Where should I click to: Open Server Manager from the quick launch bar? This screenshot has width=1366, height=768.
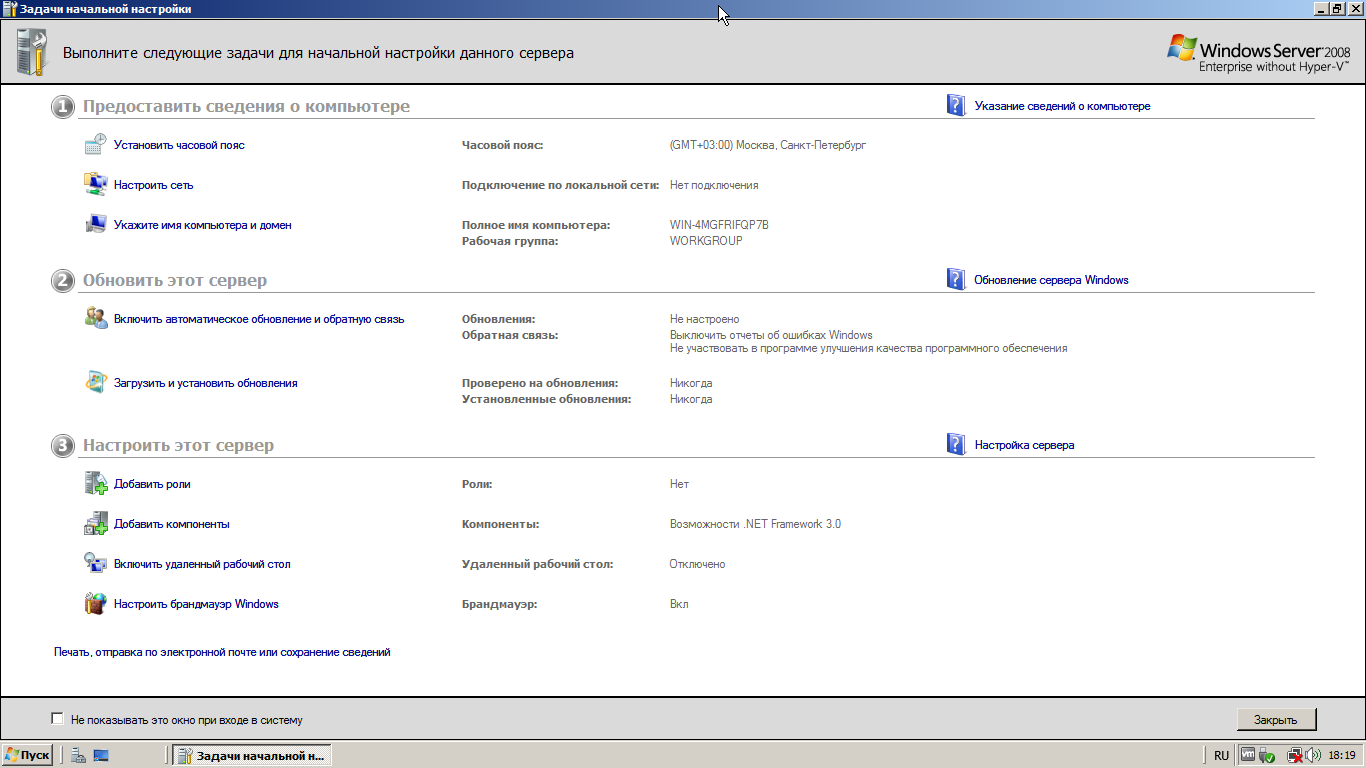[78, 756]
